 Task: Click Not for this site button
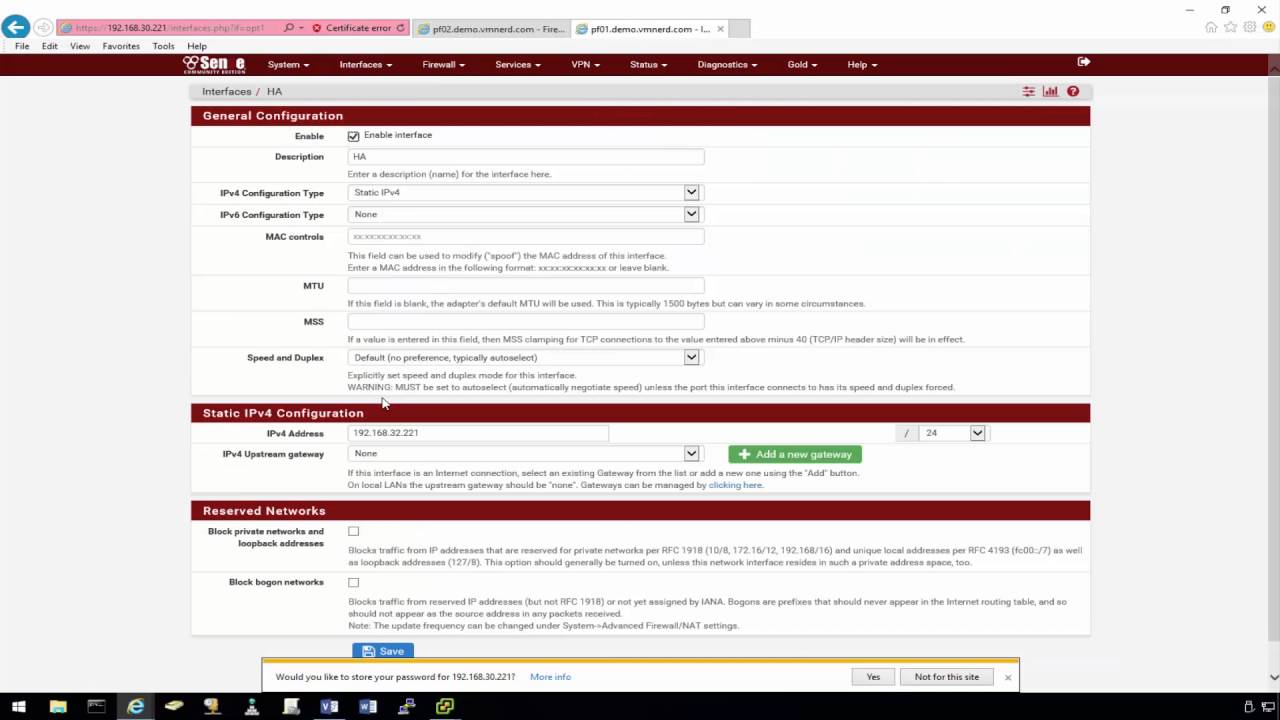pyautogui.click(x=947, y=677)
